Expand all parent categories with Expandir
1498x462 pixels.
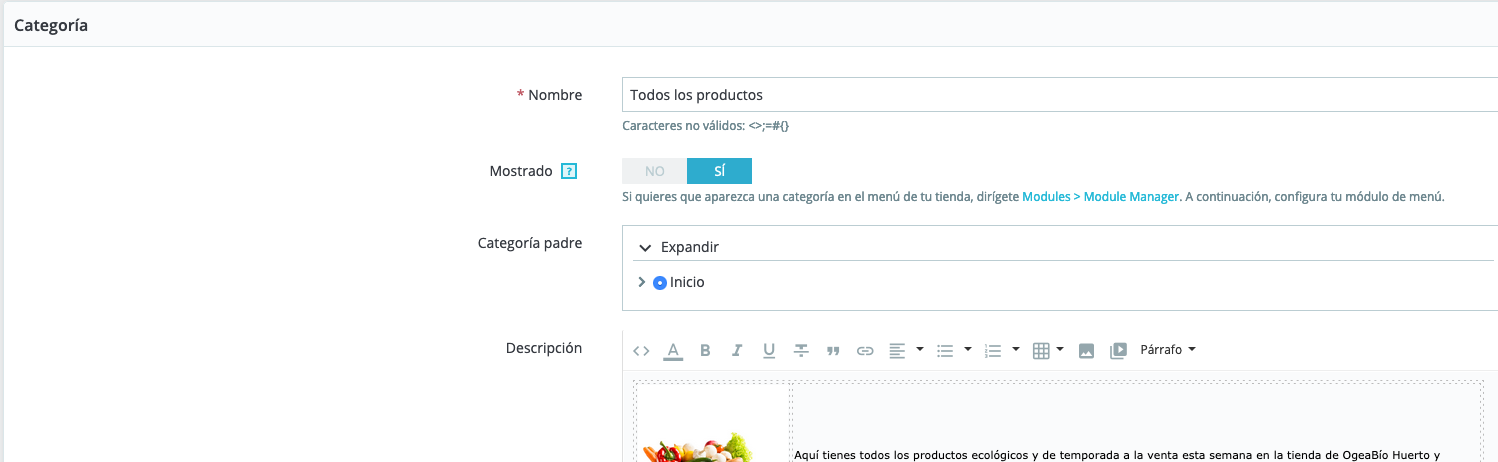tap(679, 247)
